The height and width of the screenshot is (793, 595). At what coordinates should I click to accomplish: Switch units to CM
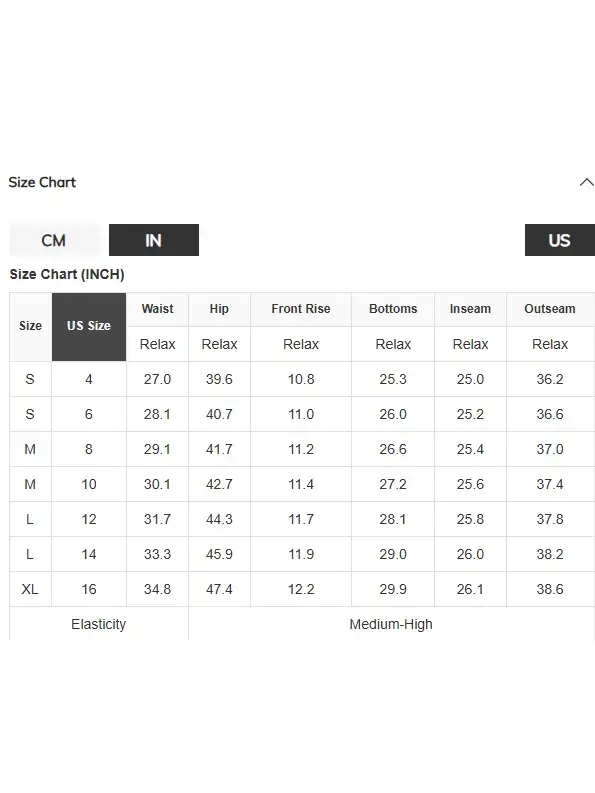point(54,240)
